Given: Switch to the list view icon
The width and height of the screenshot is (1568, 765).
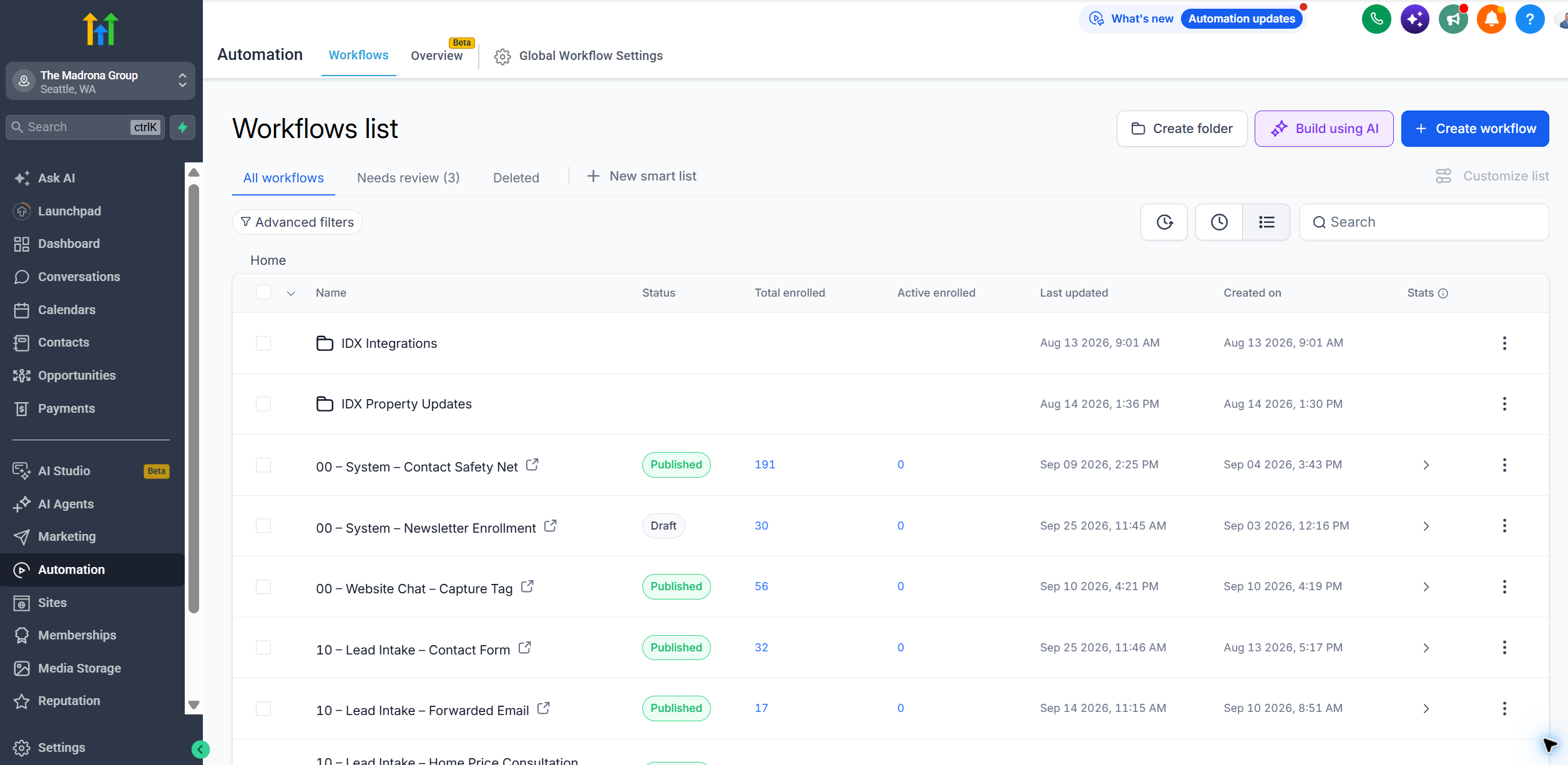Looking at the screenshot, I should (x=1267, y=222).
